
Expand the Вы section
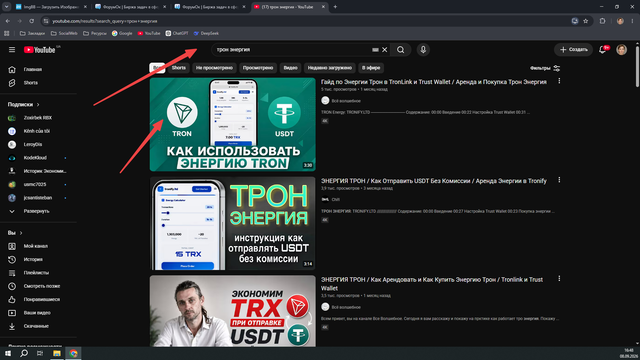pos(15,233)
